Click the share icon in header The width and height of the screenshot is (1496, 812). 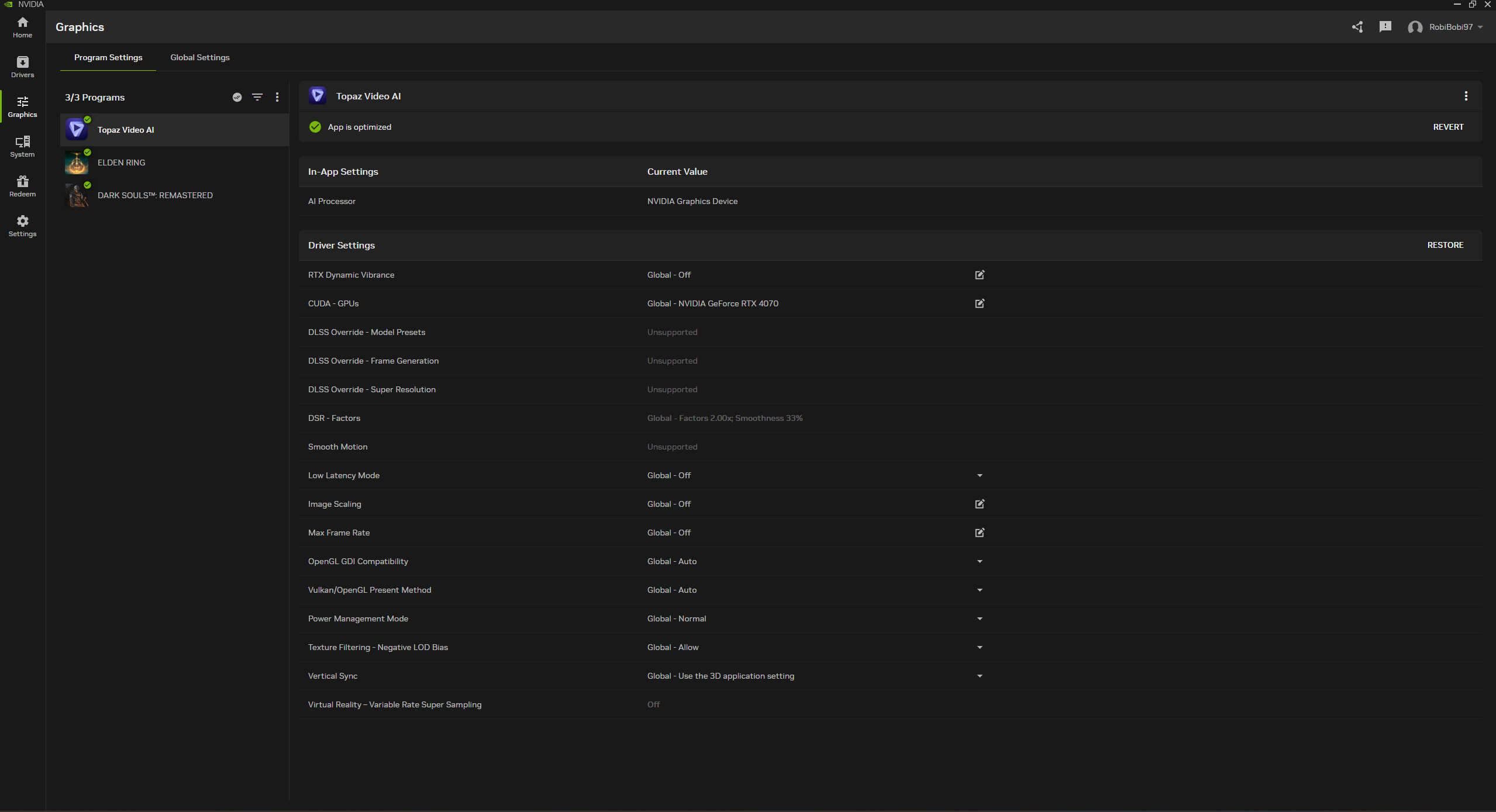pos(1357,27)
